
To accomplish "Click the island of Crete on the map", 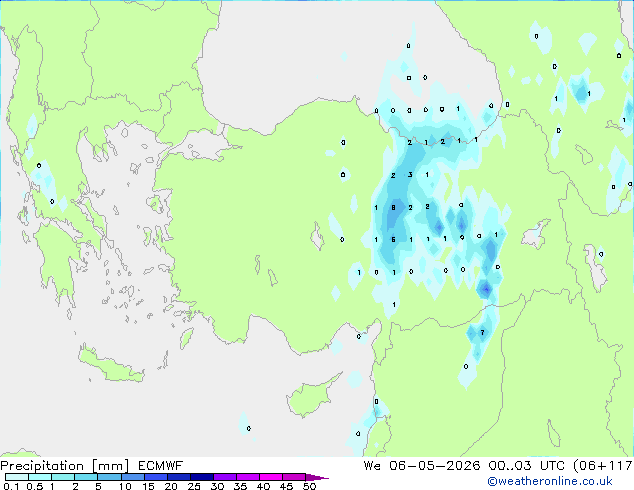I will point(111,366).
